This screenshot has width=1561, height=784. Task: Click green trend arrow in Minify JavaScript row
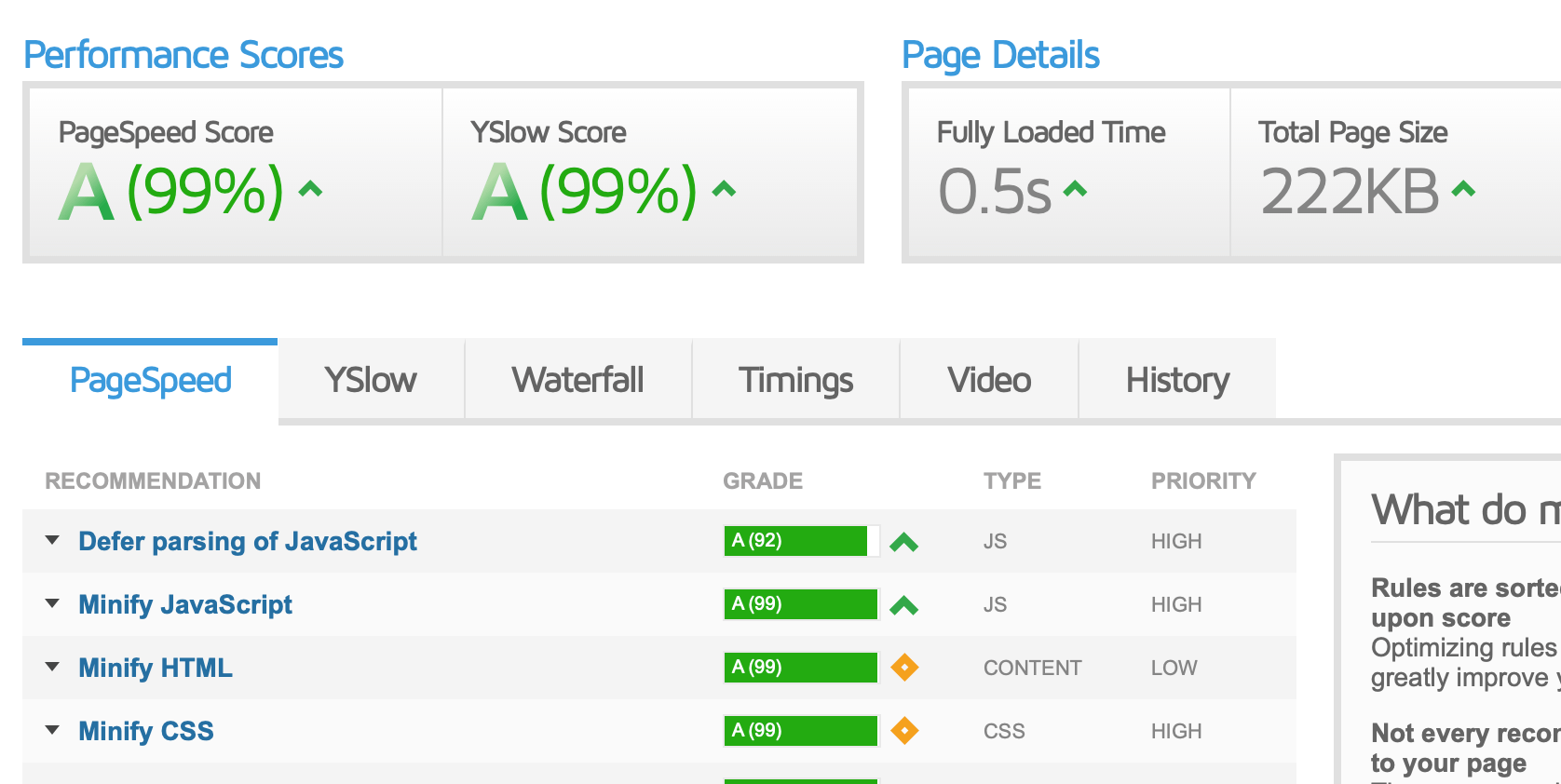coord(903,605)
